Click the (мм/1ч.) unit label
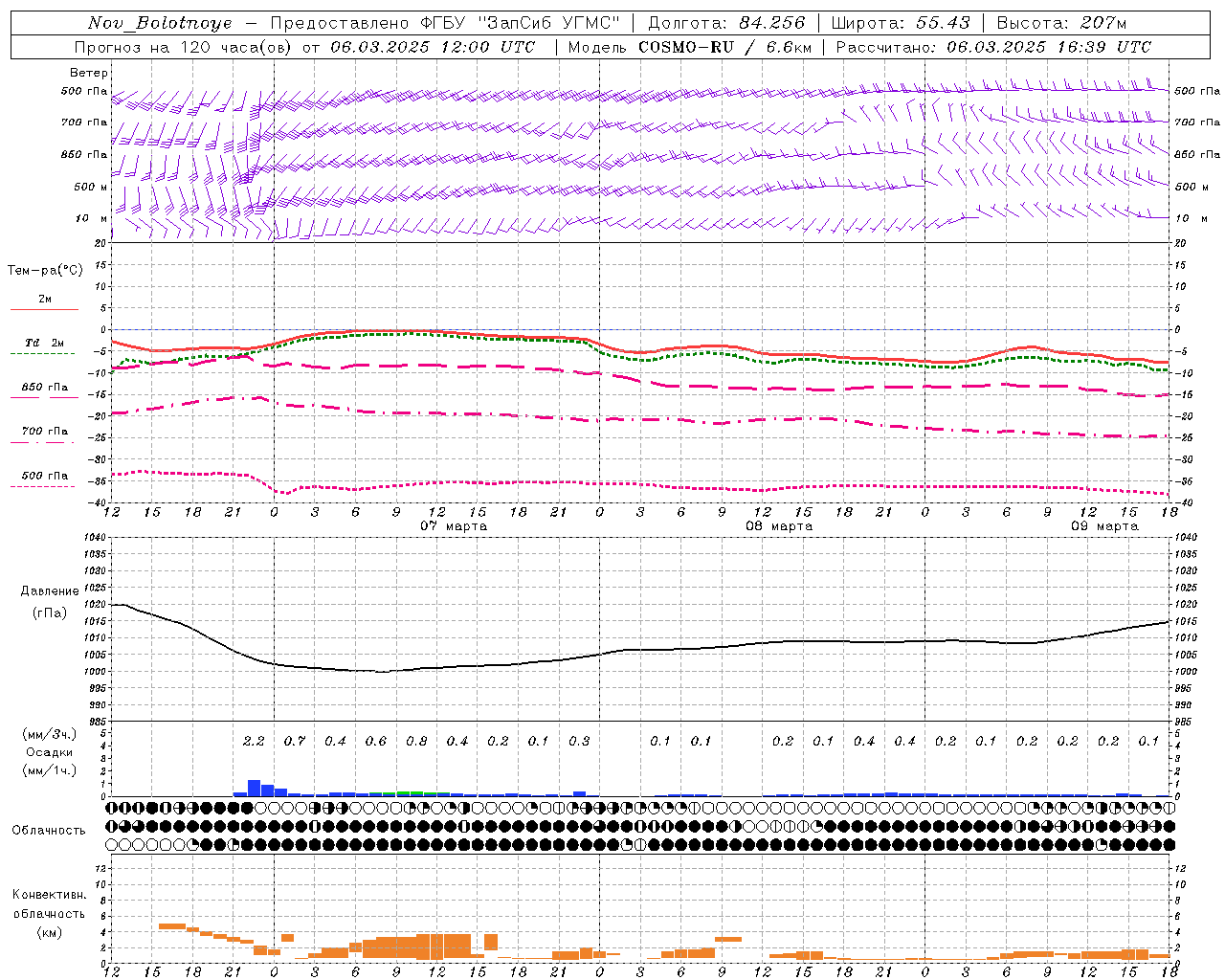 point(50,770)
